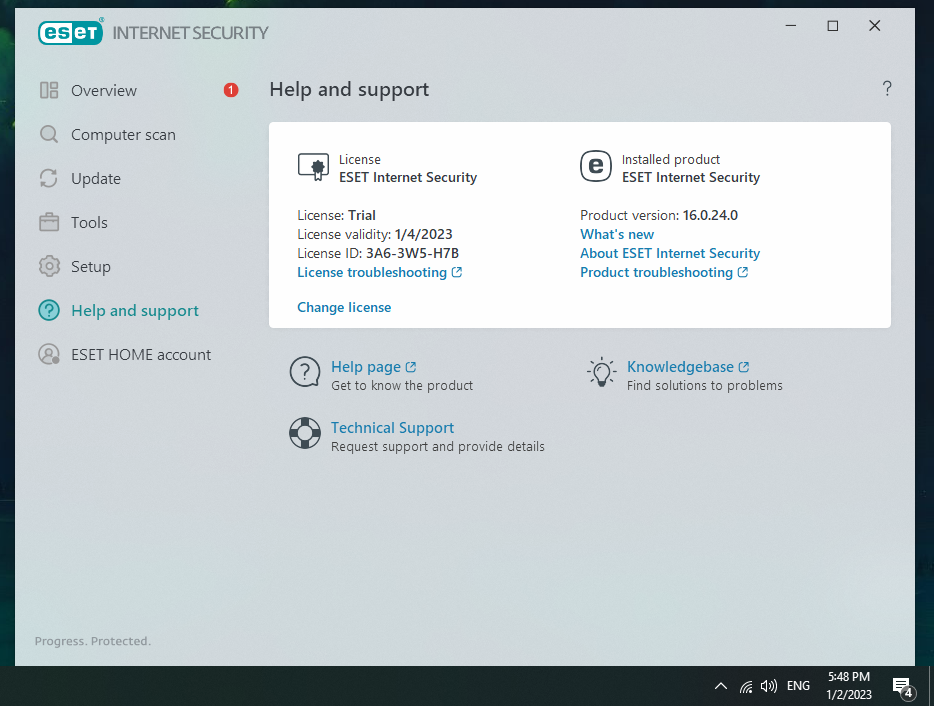The height and width of the screenshot is (706, 934).
Task: Open the Tools section
Action: (89, 223)
